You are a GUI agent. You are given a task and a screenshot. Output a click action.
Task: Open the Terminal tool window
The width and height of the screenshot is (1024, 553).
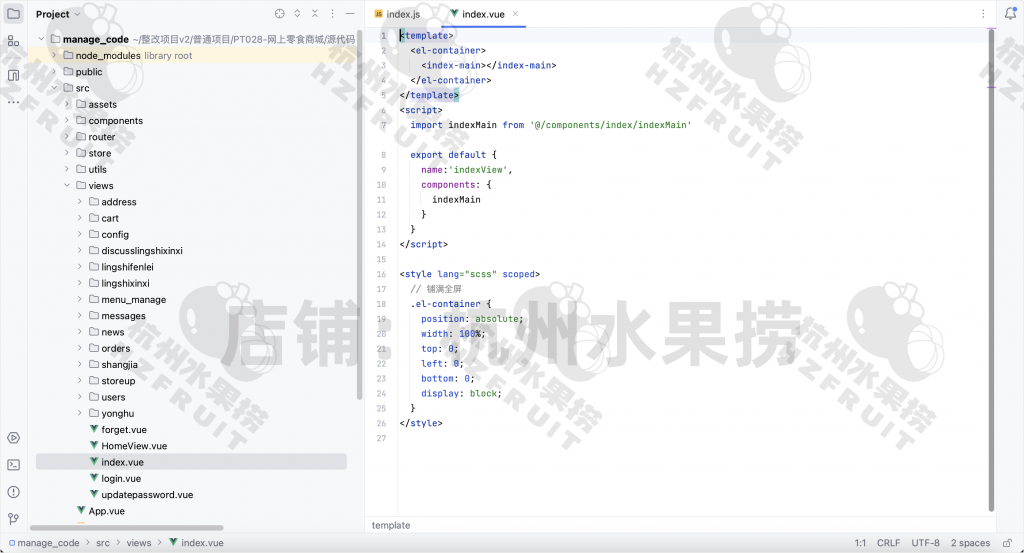[13, 464]
